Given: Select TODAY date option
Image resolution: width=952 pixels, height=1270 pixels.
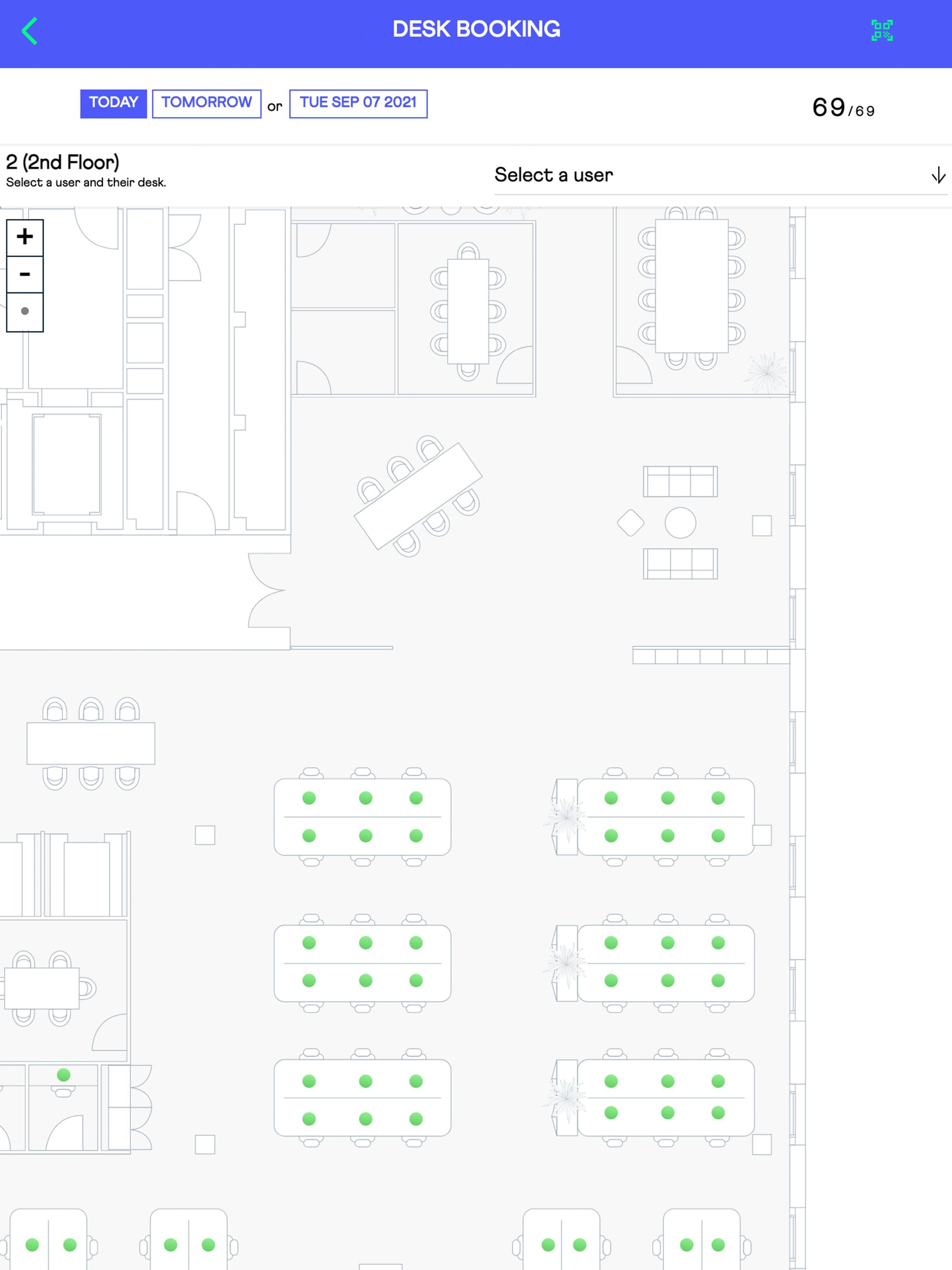Looking at the screenshot, I should click(x=113, y=103).
